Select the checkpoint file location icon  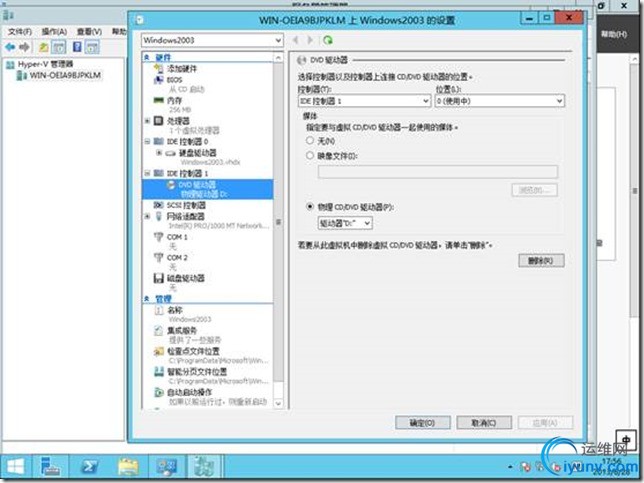coord(159,351)
